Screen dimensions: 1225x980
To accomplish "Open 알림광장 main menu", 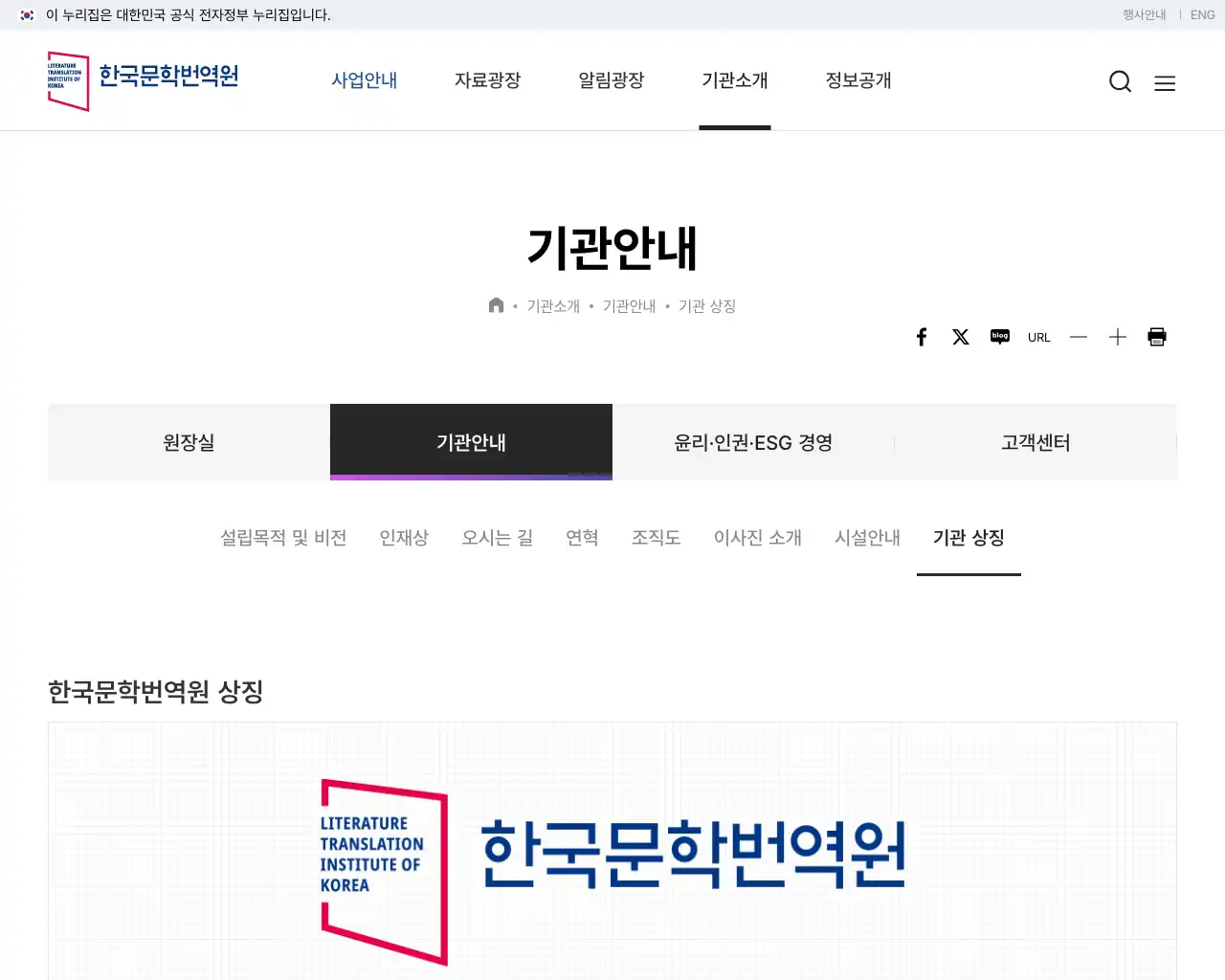I will click(x=612, y=80).
